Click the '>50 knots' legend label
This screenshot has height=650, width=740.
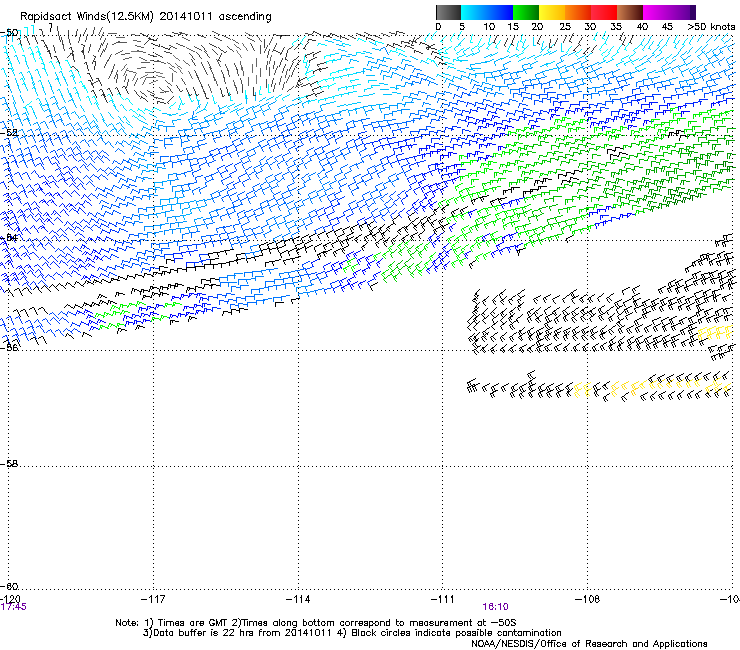[x=711, y=27]
